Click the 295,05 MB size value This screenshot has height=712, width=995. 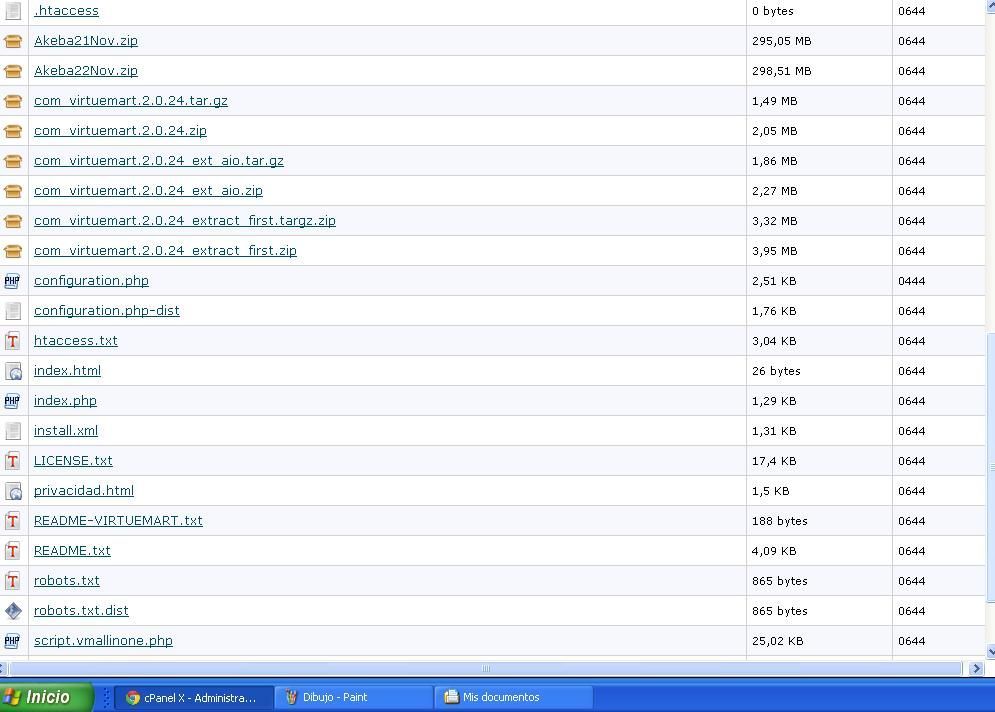click(781, 41)
